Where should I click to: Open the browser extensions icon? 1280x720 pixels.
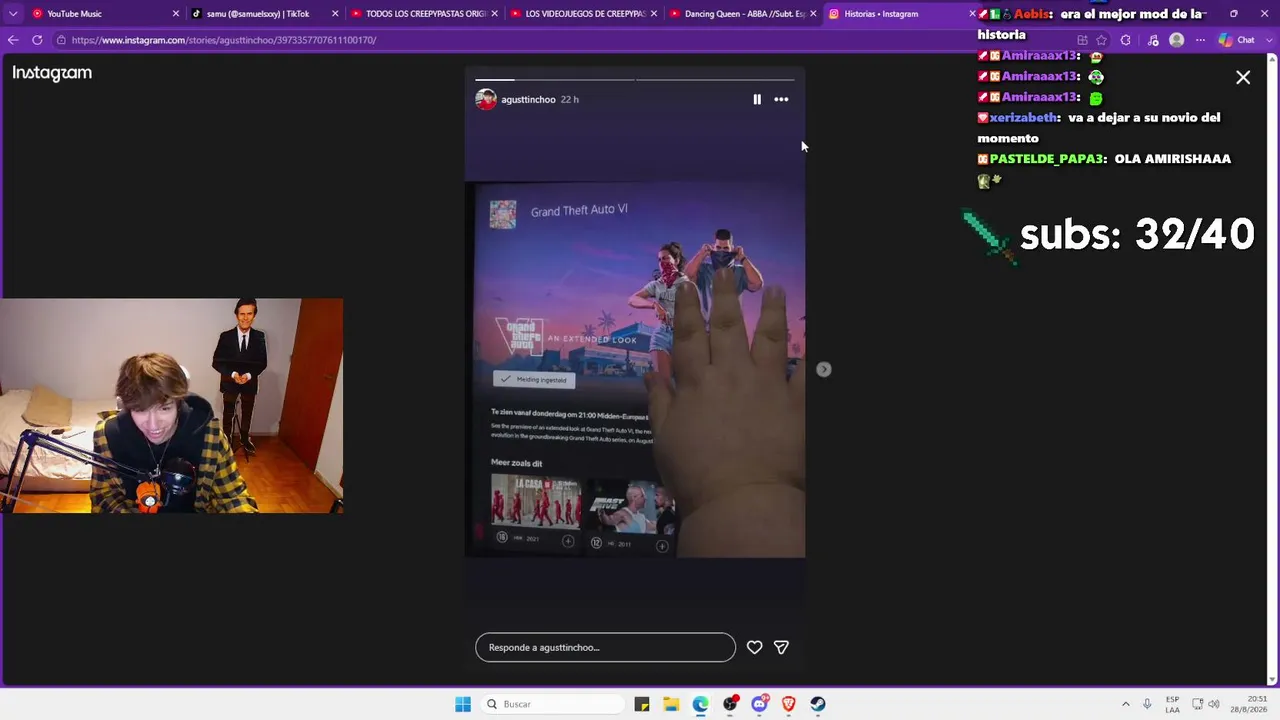pos(1126,40)
